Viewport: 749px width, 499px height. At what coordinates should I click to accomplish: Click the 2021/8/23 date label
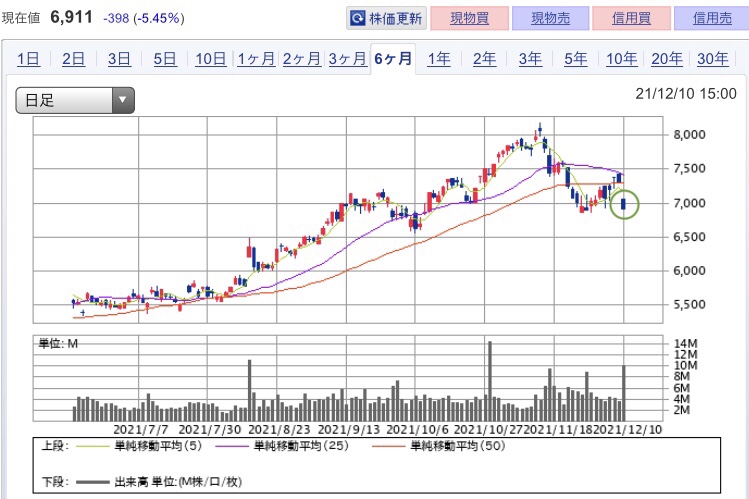pos(279,430)
